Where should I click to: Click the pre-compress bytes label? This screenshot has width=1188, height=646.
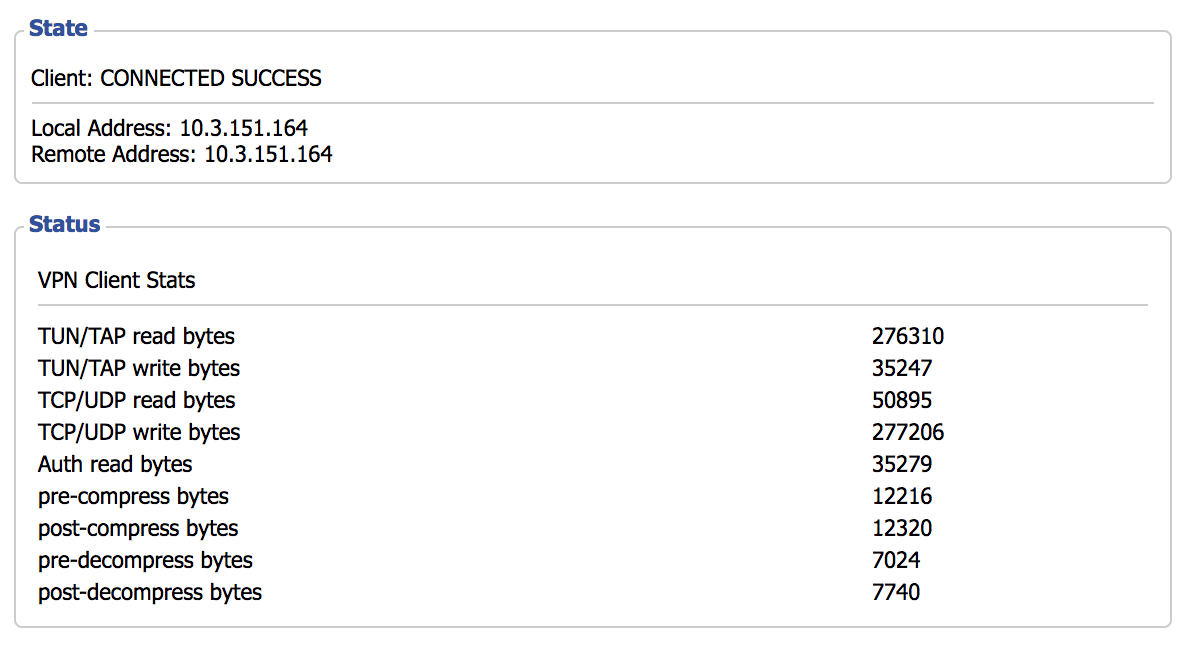point(133,496)
